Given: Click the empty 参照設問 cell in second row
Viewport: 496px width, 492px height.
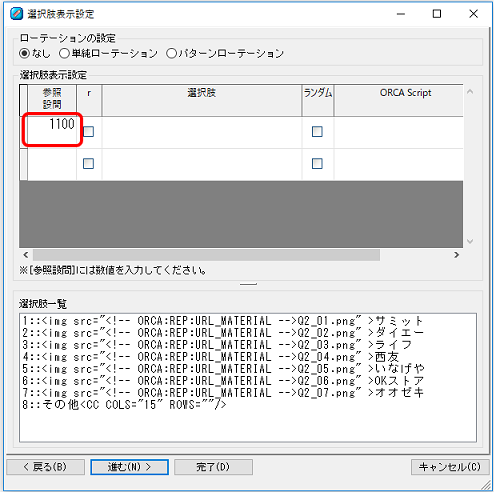Looking at the screenshot, I should click(x=52, y=164).
